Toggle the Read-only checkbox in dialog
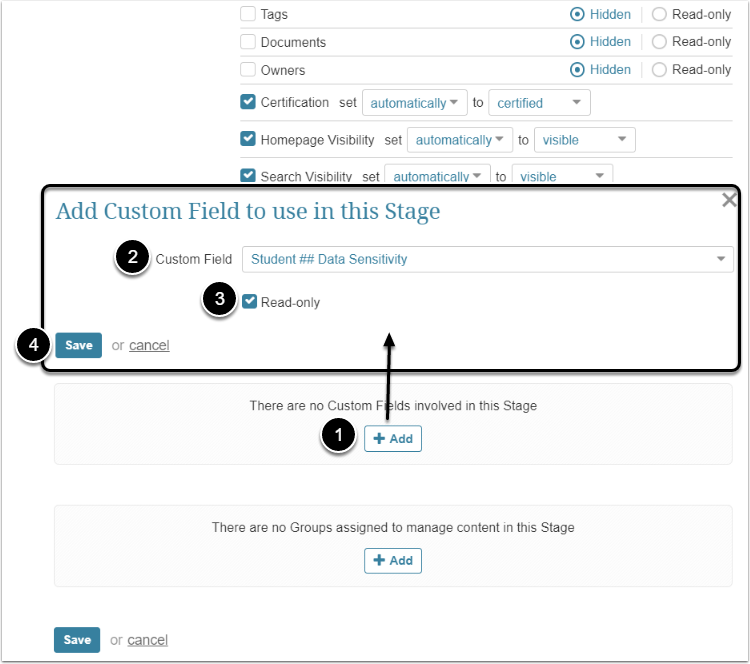 [x=249, y=301]
